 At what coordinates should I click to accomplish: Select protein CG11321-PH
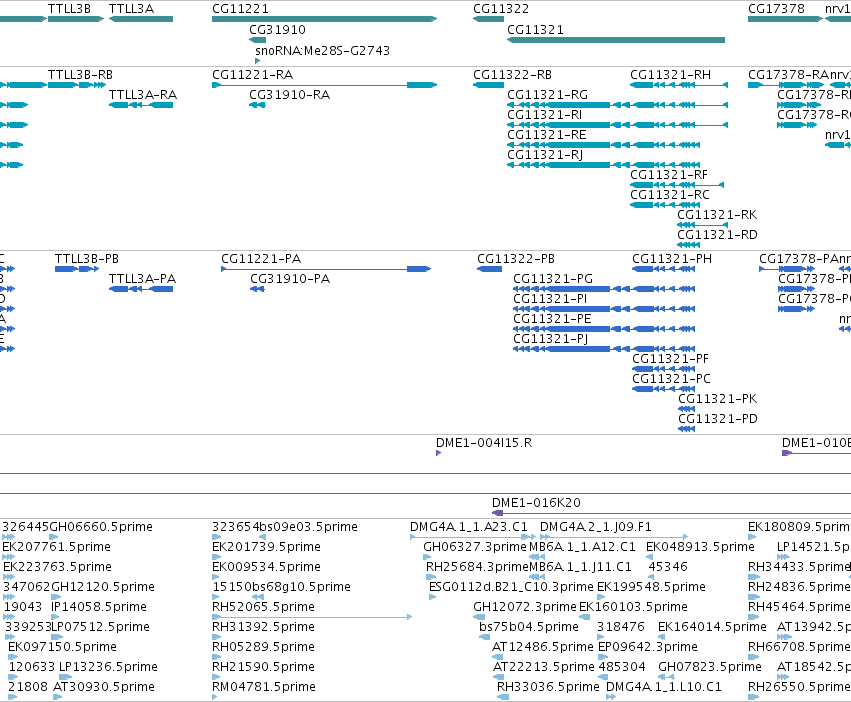(672, 259)
